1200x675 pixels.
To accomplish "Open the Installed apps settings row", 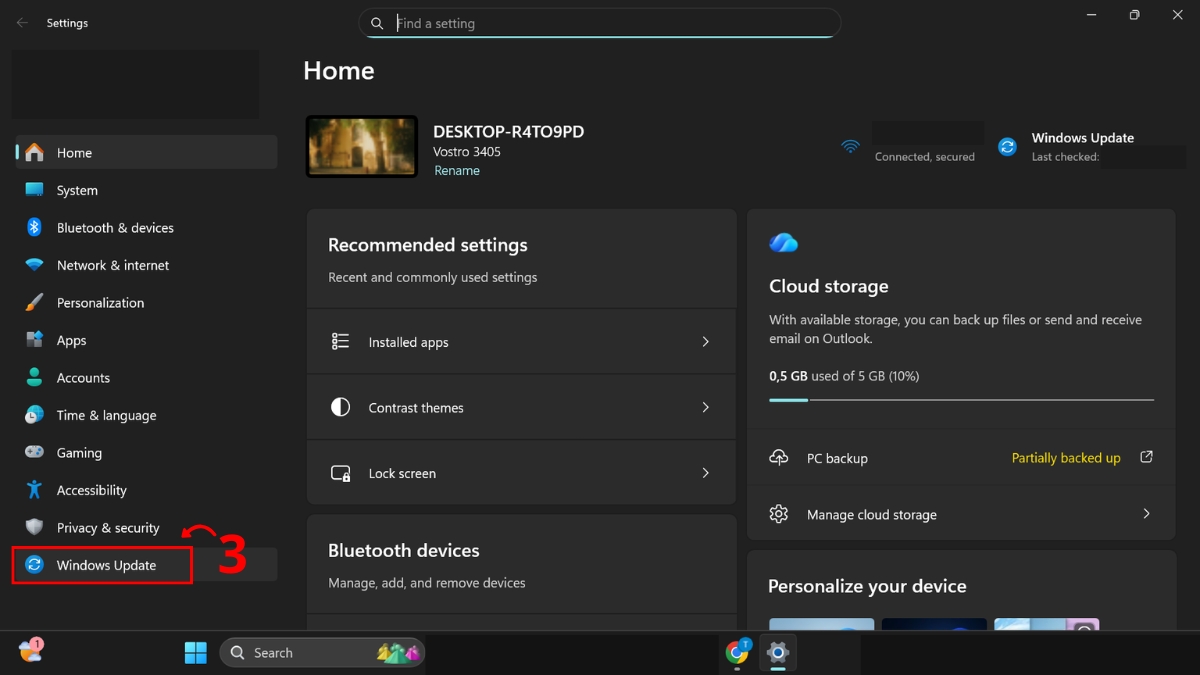I will tap(520, 341).
